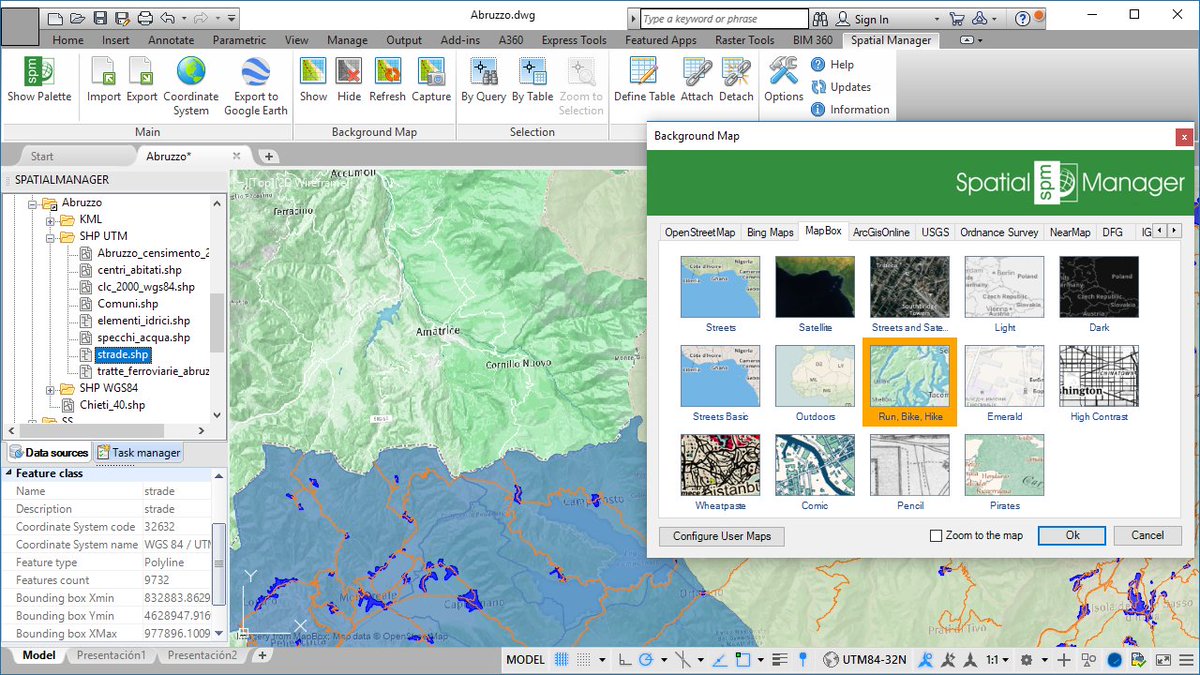The image size is (1200, 675).
Task: Toggle clean screen icon in status bar
Action: click(x=1163, y=660)
